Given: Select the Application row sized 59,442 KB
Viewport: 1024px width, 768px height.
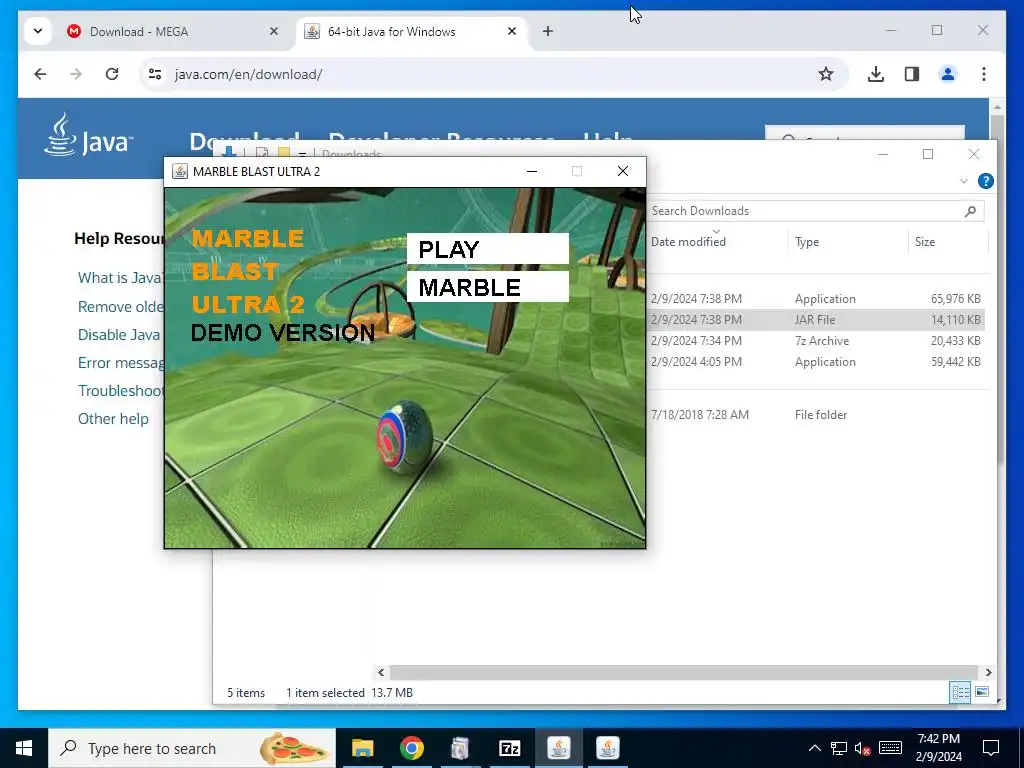Looking at the screenshot, I should click(x=815, y=362).
